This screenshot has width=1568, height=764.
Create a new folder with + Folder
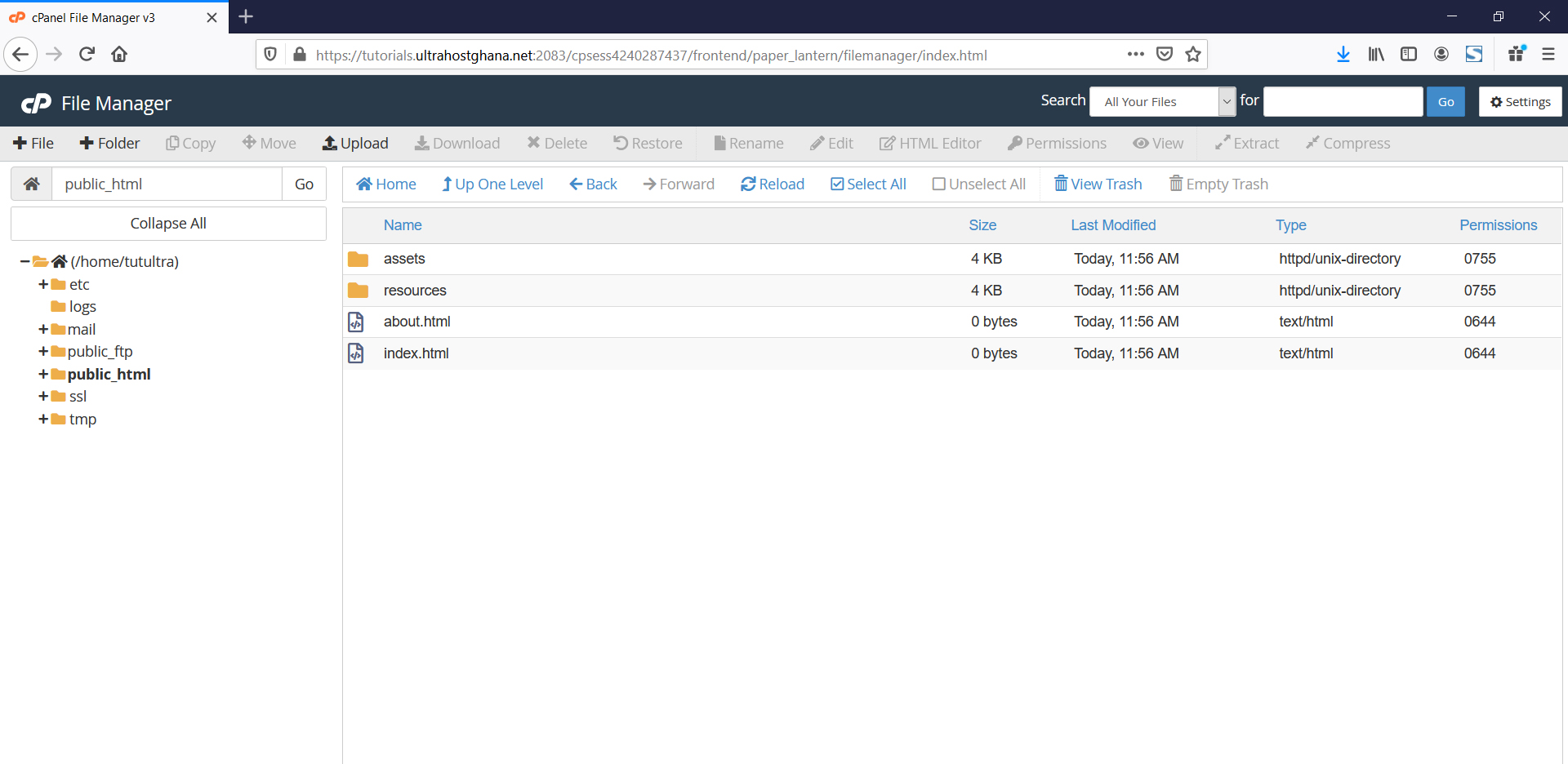tap(109, 143)
